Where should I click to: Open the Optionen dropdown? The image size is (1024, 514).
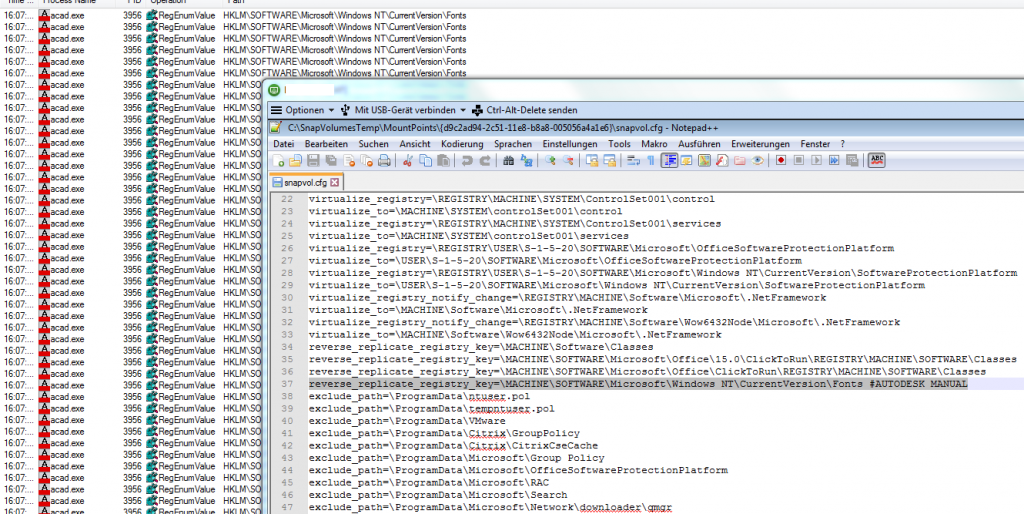pyautogui.click(x=302, y=110)
